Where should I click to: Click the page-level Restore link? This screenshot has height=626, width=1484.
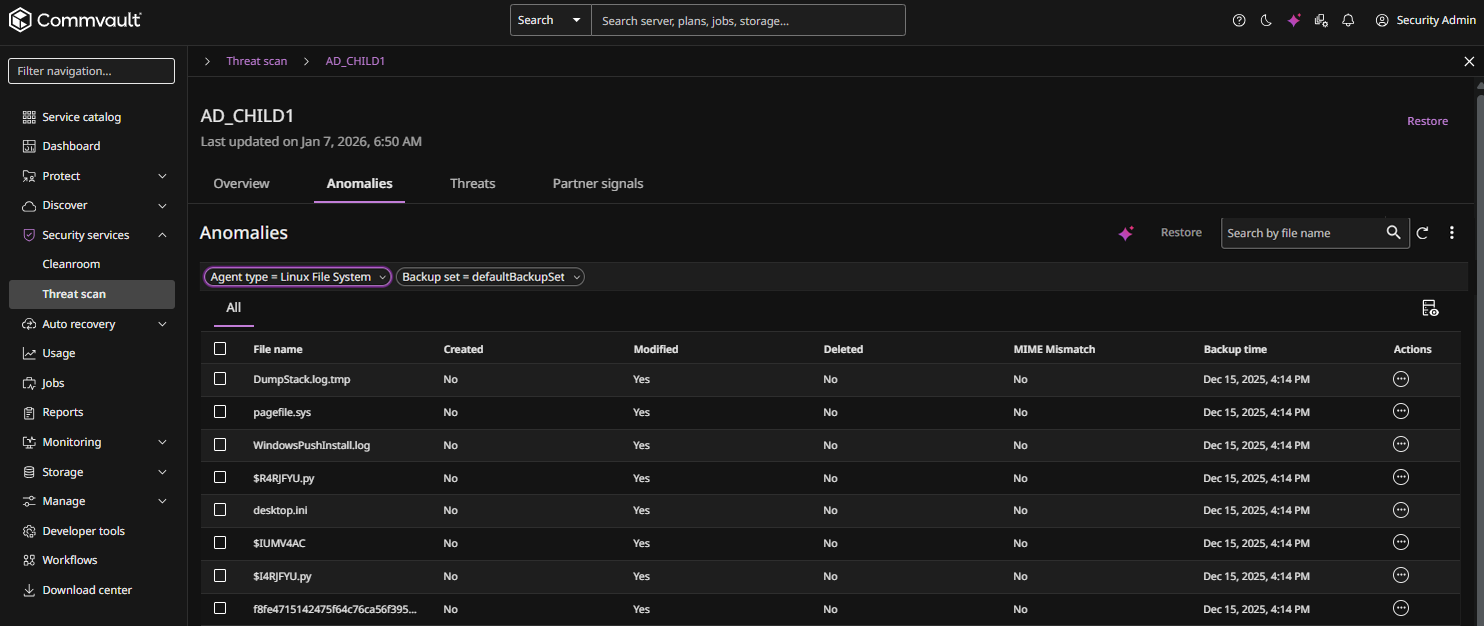(x=1428, y=121)
